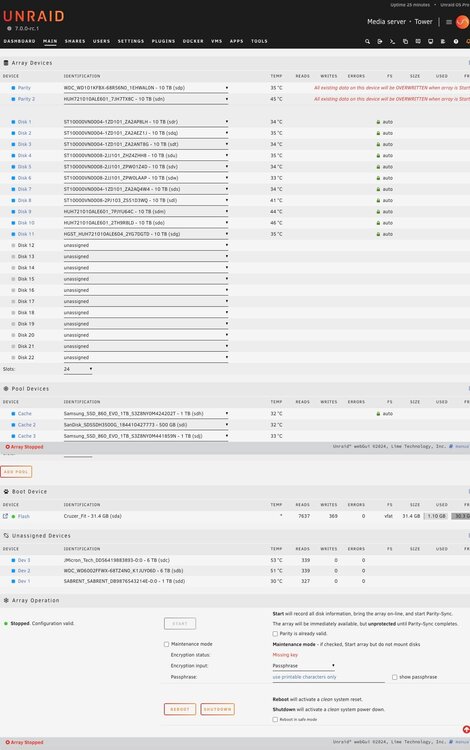Viewport: 470px width, 750px height.
Task: Go to the DASHBOARD tab
Action: pyautogui.click(x=20, y=41)
